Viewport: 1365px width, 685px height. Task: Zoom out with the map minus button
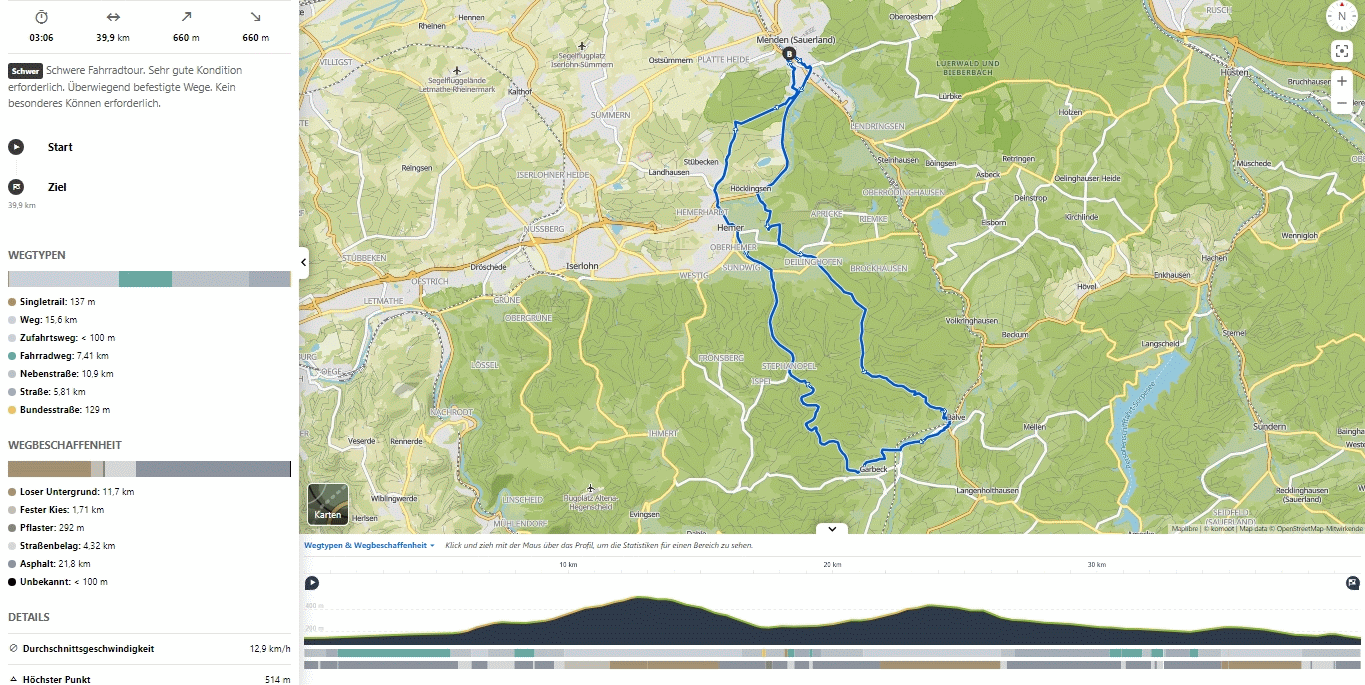coord(1341,104)
